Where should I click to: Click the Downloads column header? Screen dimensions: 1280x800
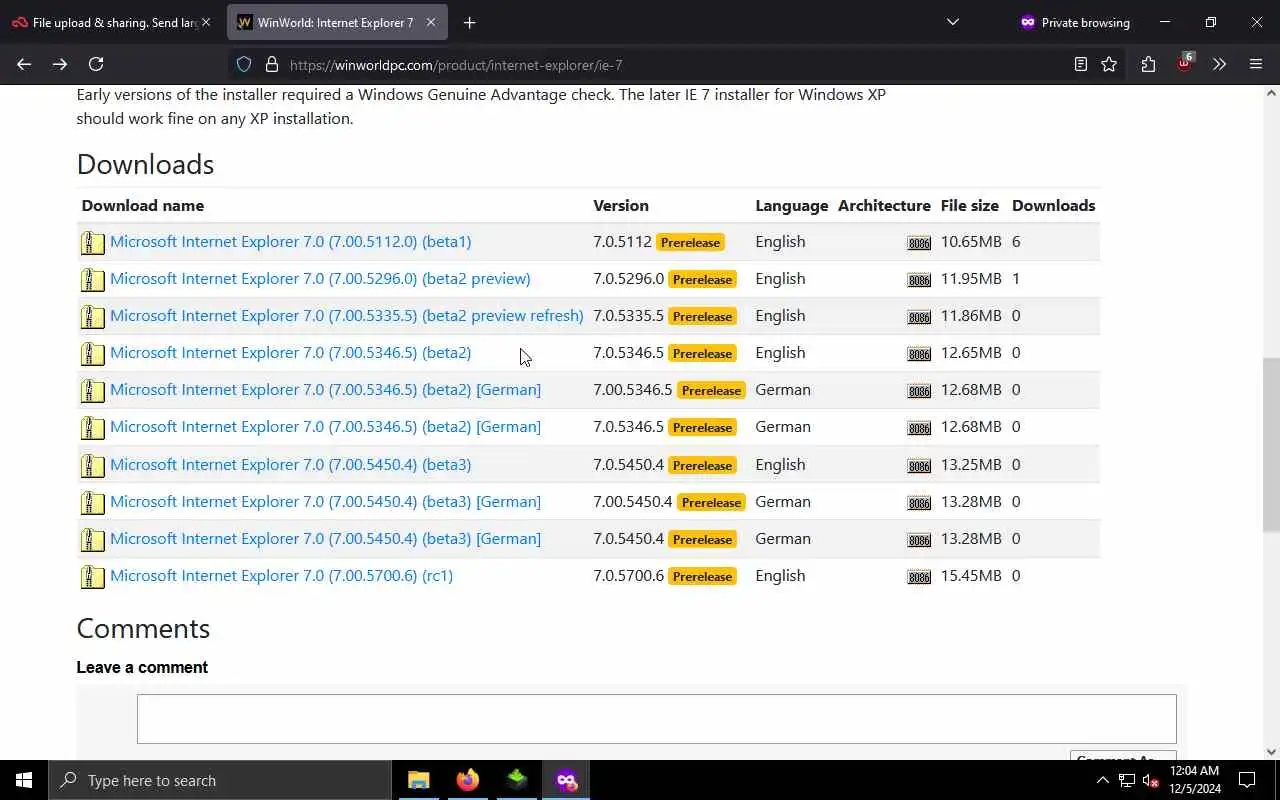(x=1053, y=205)
